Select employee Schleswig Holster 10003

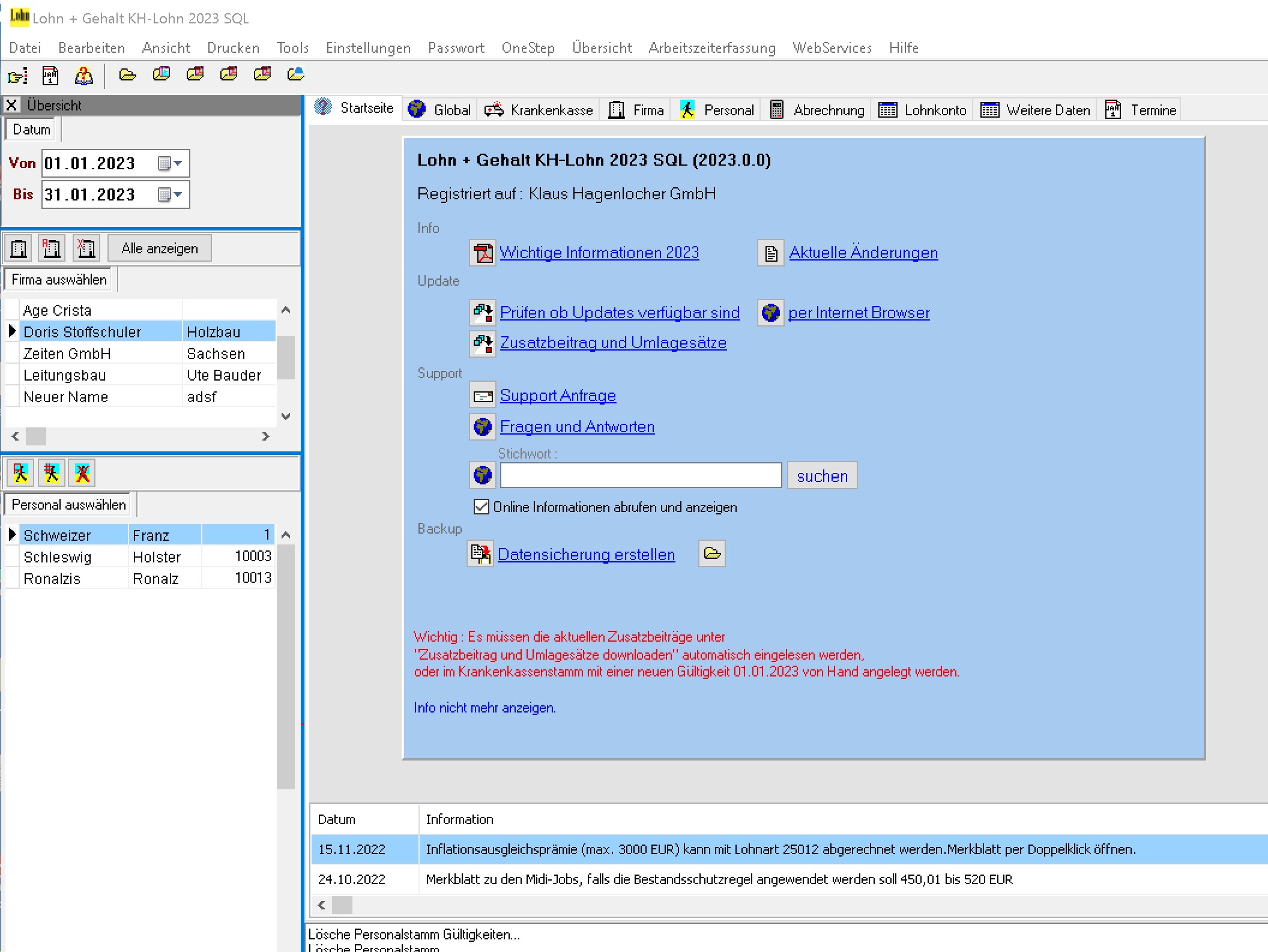click(x=140, y=556)
